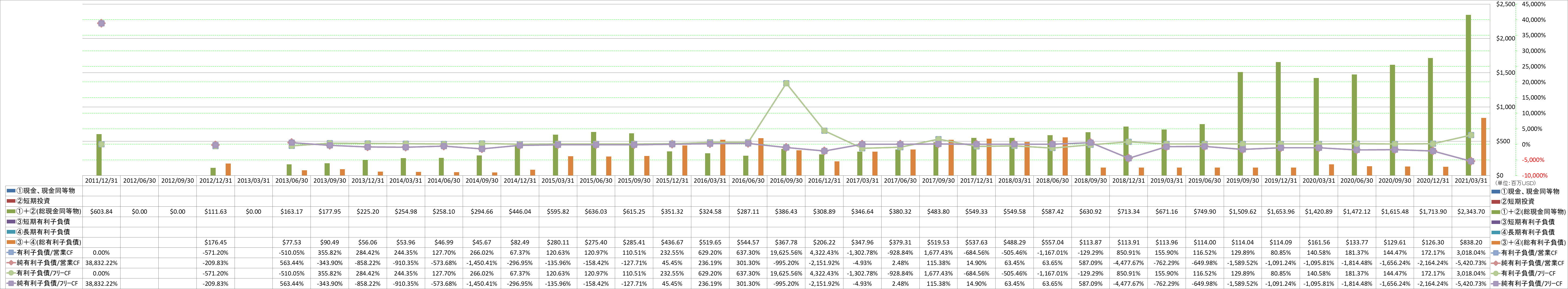Select the $713.34 cash value
The width and height of the screenshot is (1568, 289).
(1129, 212)
